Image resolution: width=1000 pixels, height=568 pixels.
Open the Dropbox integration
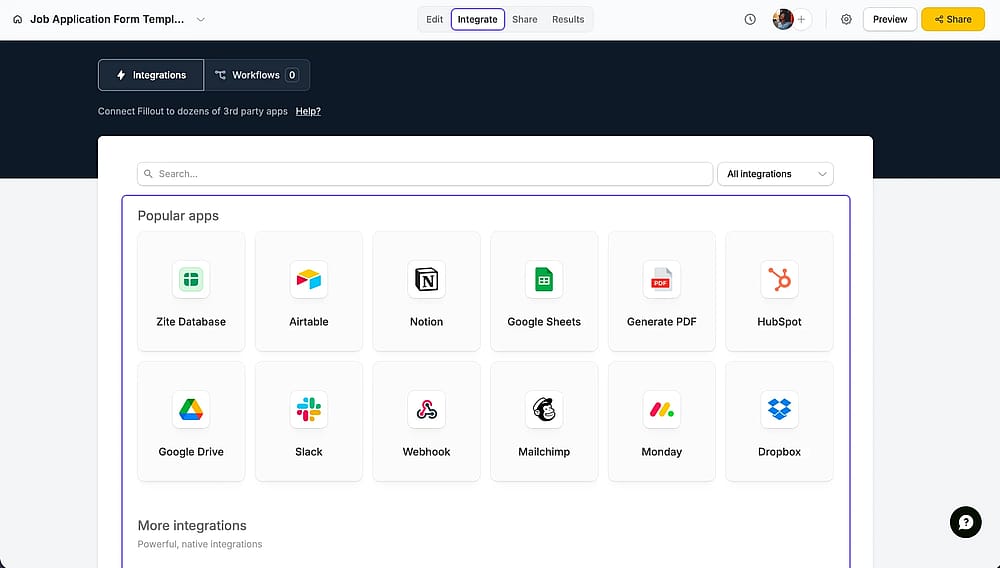click(779, 421)
